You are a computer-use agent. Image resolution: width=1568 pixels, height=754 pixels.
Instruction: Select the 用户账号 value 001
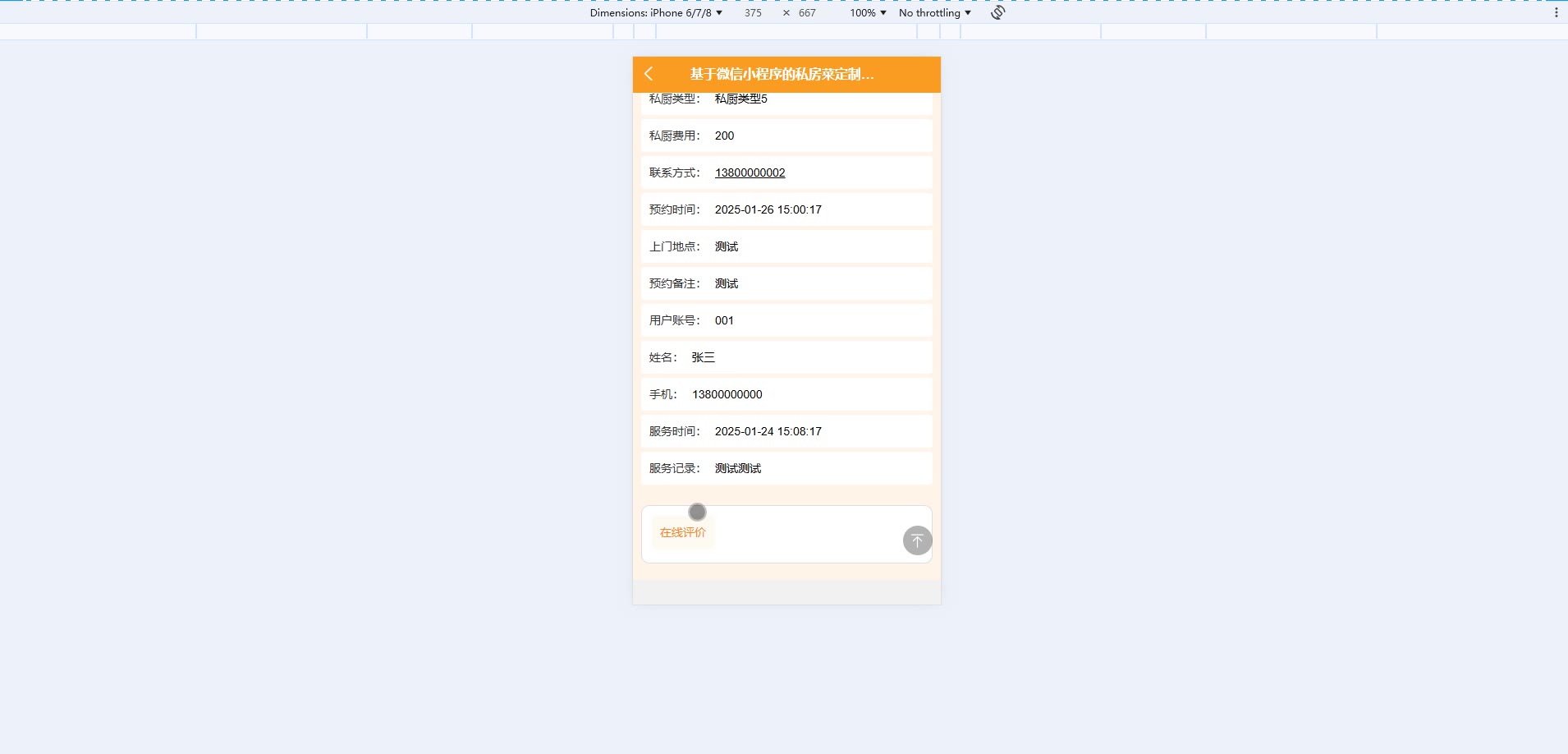tap(724, 320)
